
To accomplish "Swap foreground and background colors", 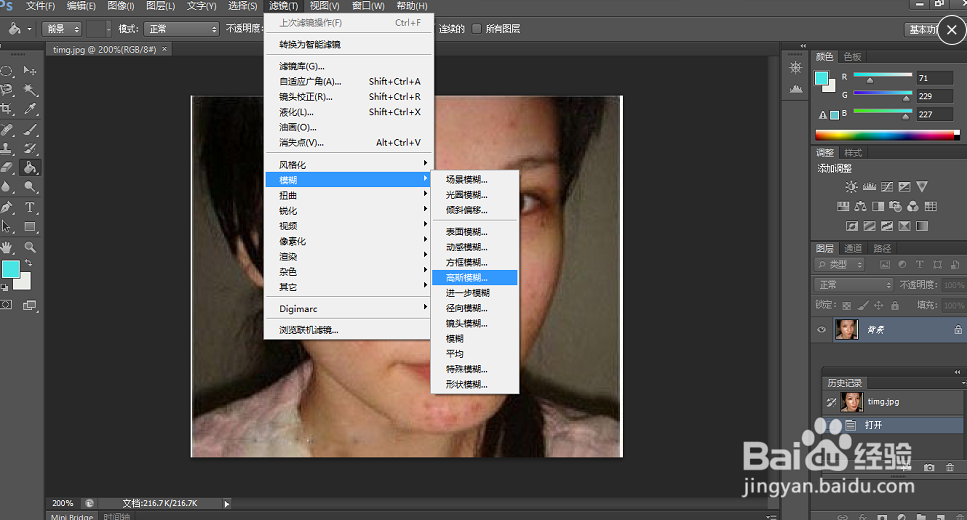I will [x=28, y=263].
